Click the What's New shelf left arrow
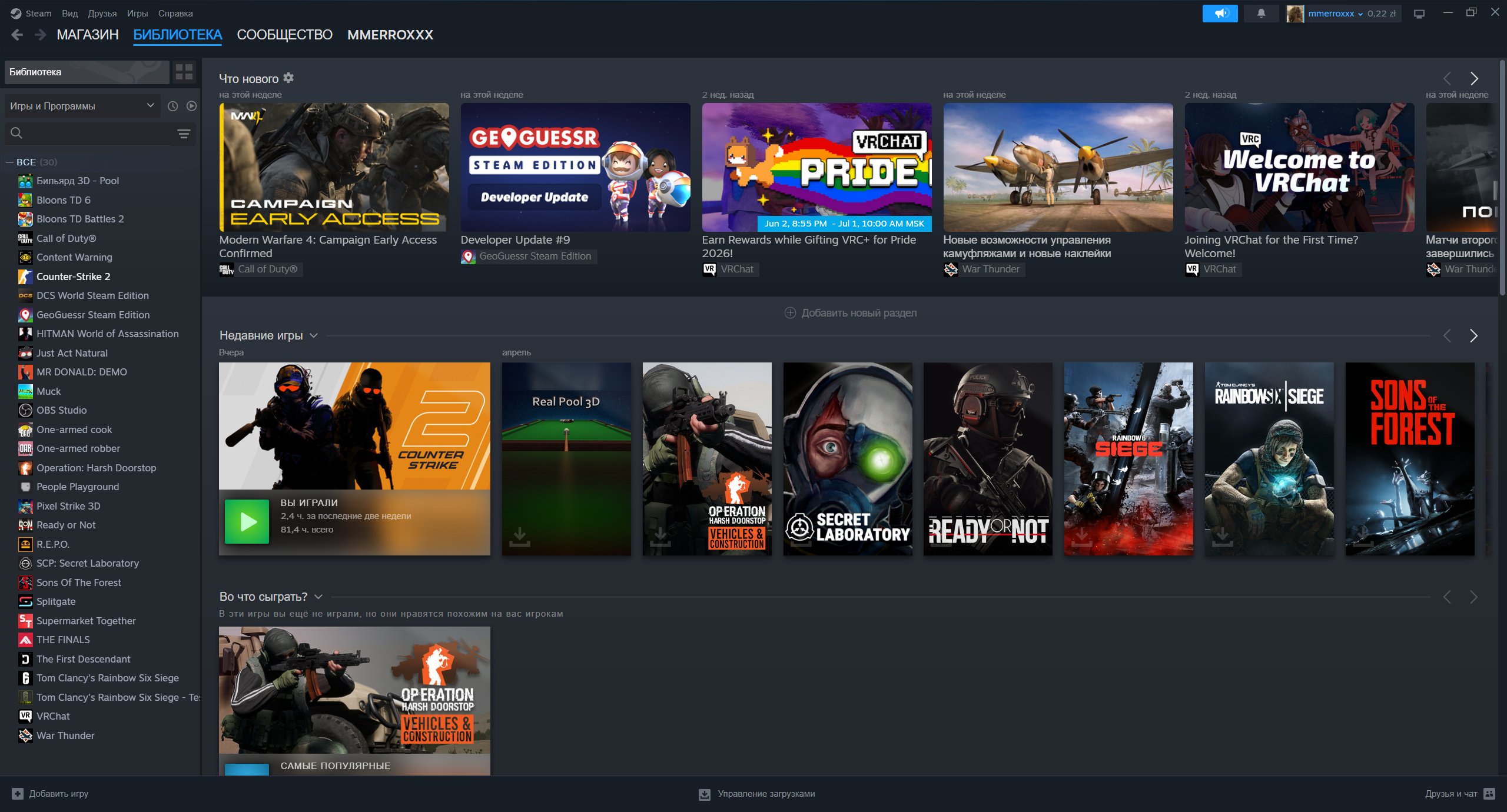1507x812 pixels. click(1447, 78)
